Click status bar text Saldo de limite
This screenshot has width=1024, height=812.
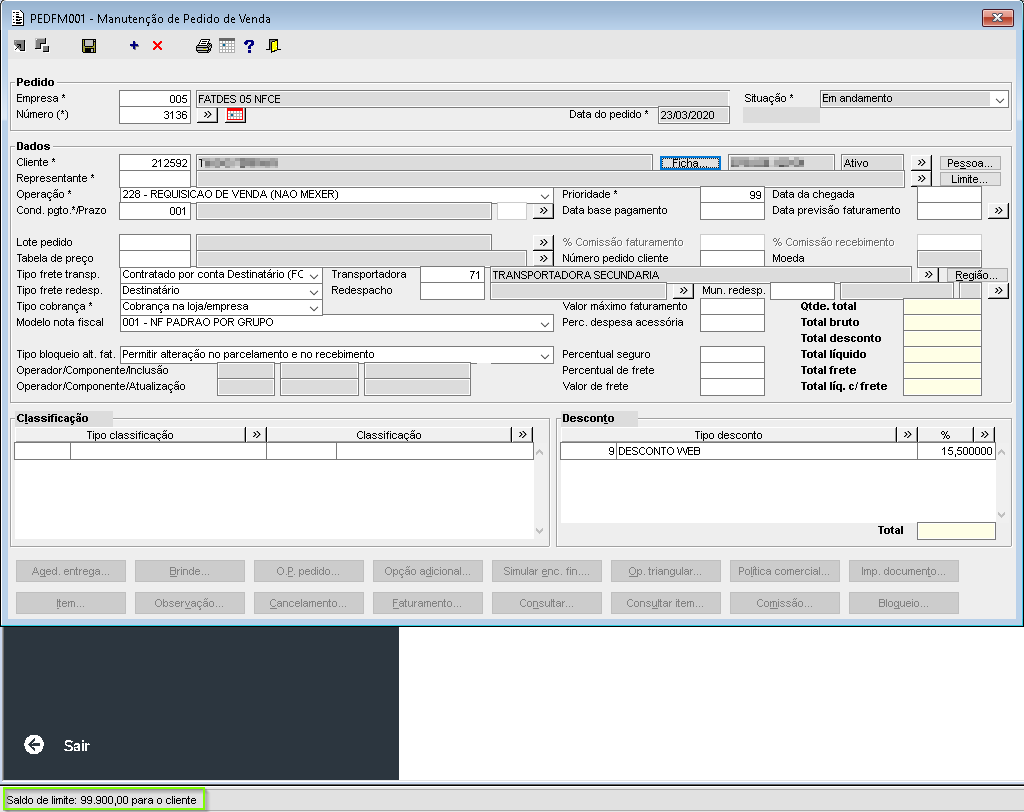pyautogui.click(x=101, y=800)
